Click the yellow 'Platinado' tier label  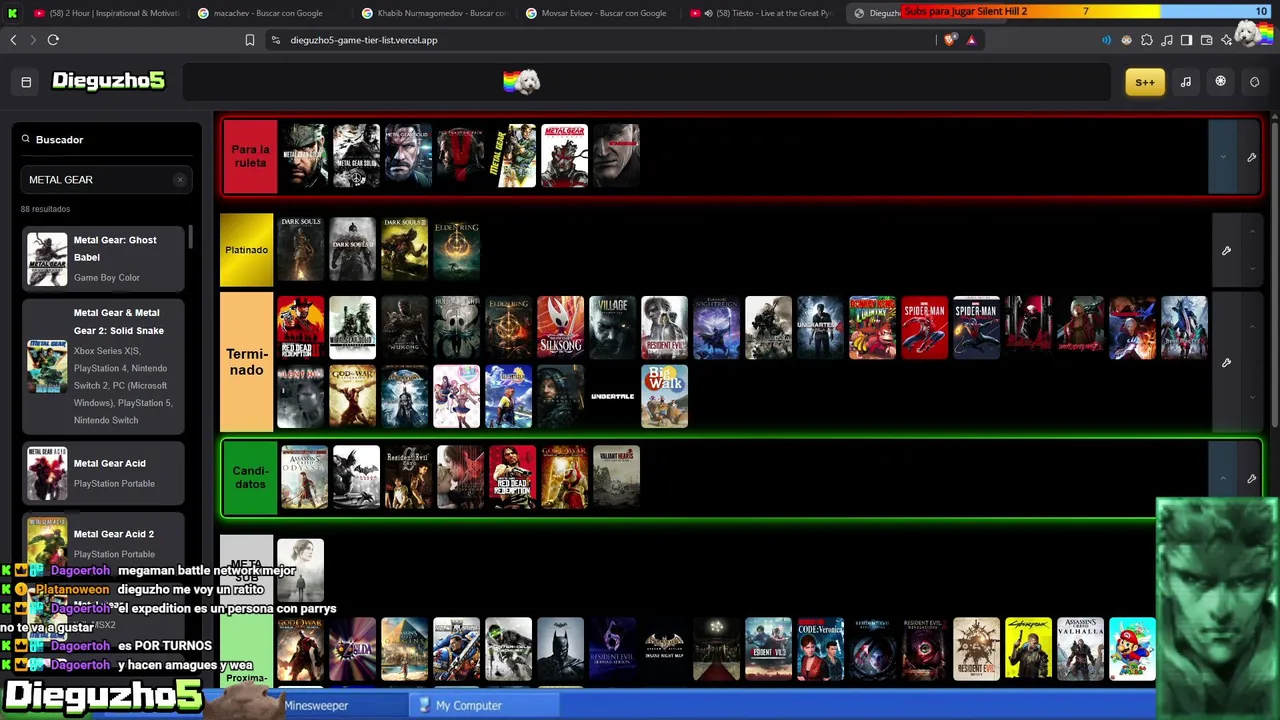pos(246,250)
